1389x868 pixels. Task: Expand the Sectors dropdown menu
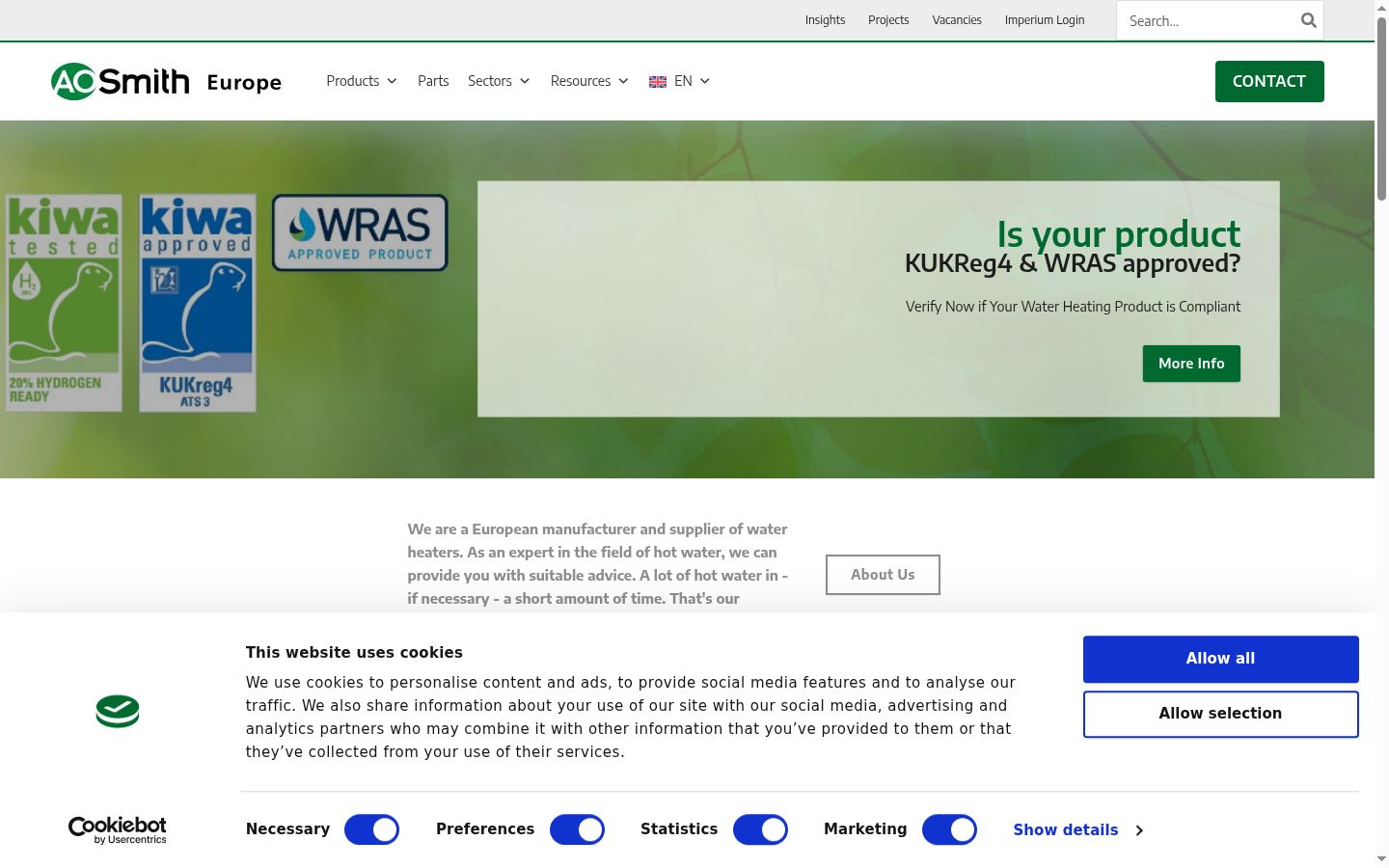(499, 81)
